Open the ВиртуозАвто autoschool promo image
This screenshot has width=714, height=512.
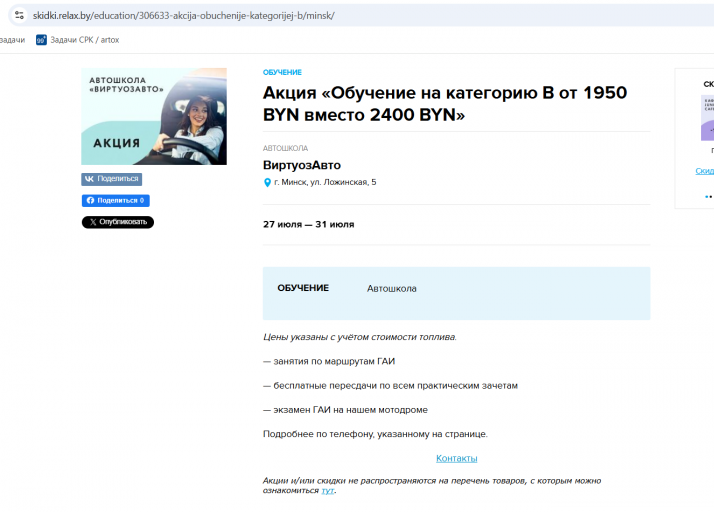pyautogui.click(x=154, y=116)
